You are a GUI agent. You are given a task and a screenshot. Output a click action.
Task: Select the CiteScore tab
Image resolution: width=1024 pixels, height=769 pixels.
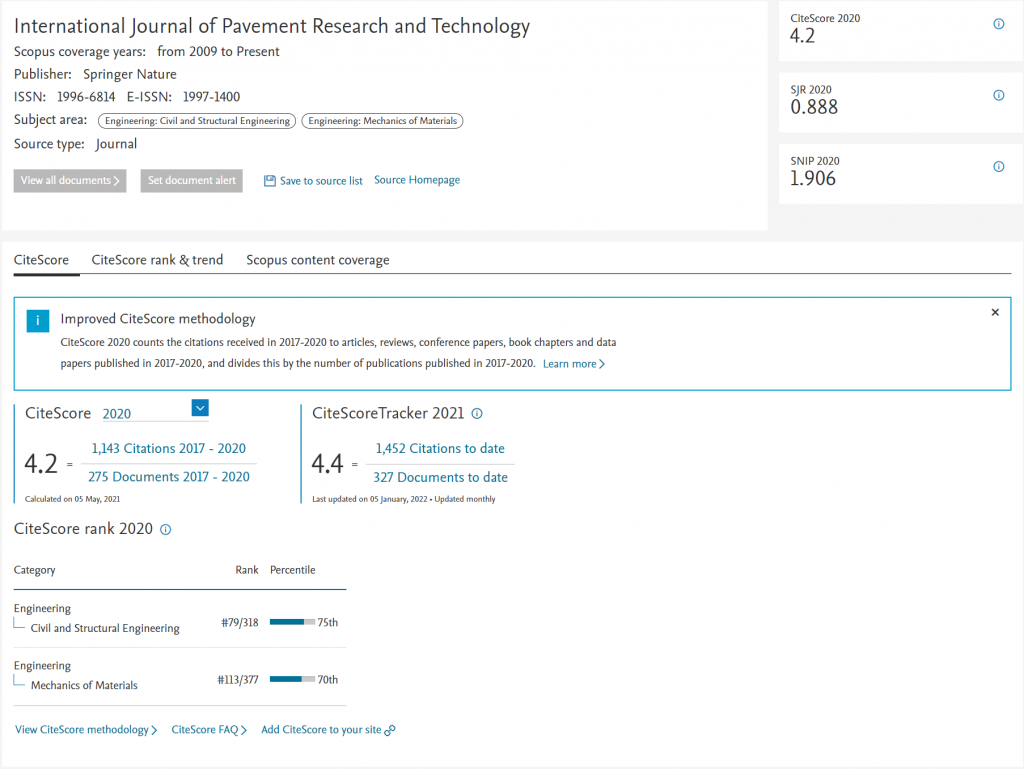tap(41, 260)
